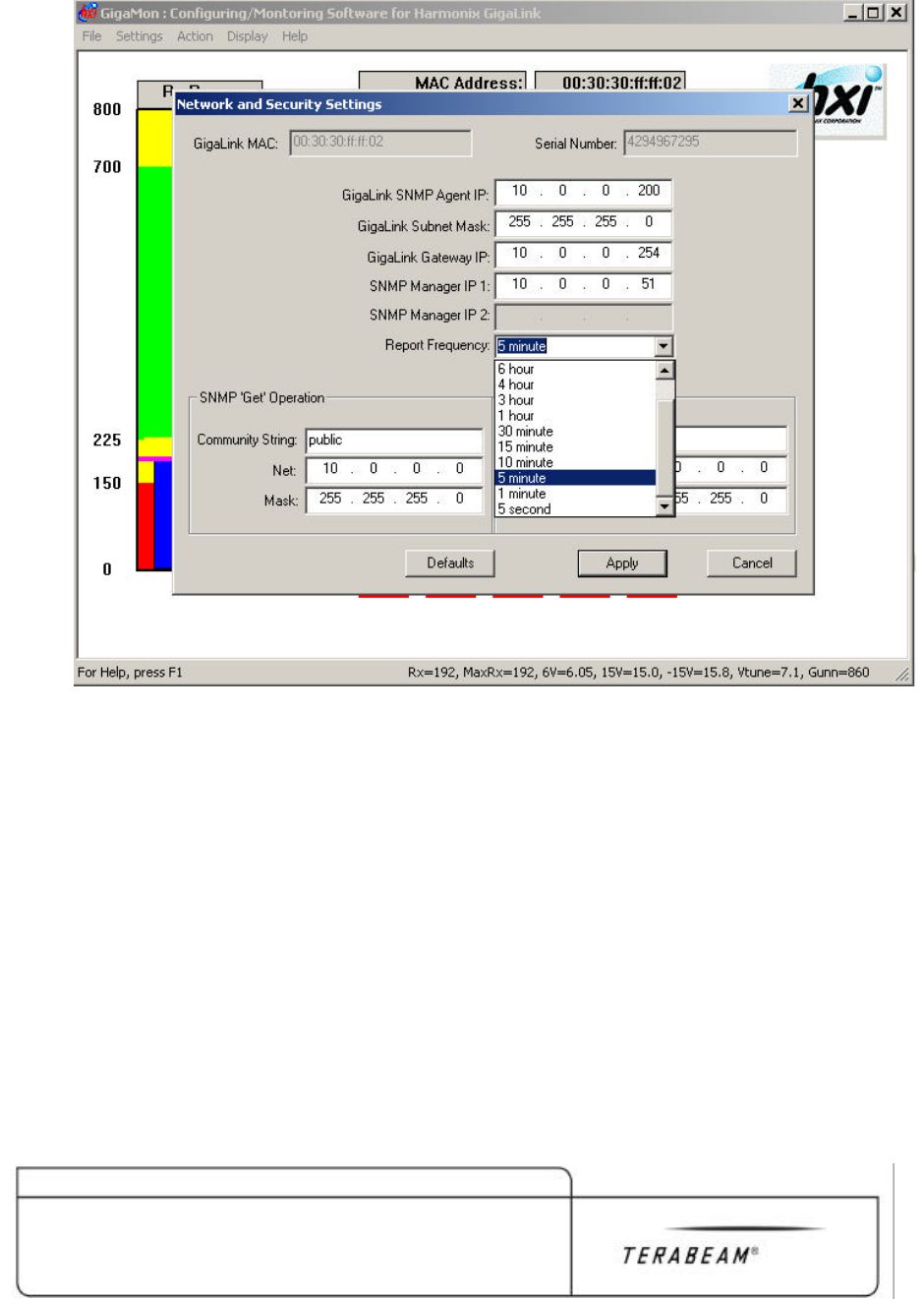Open the Action menu
924x1299 pixels.
tap(195, 36)
